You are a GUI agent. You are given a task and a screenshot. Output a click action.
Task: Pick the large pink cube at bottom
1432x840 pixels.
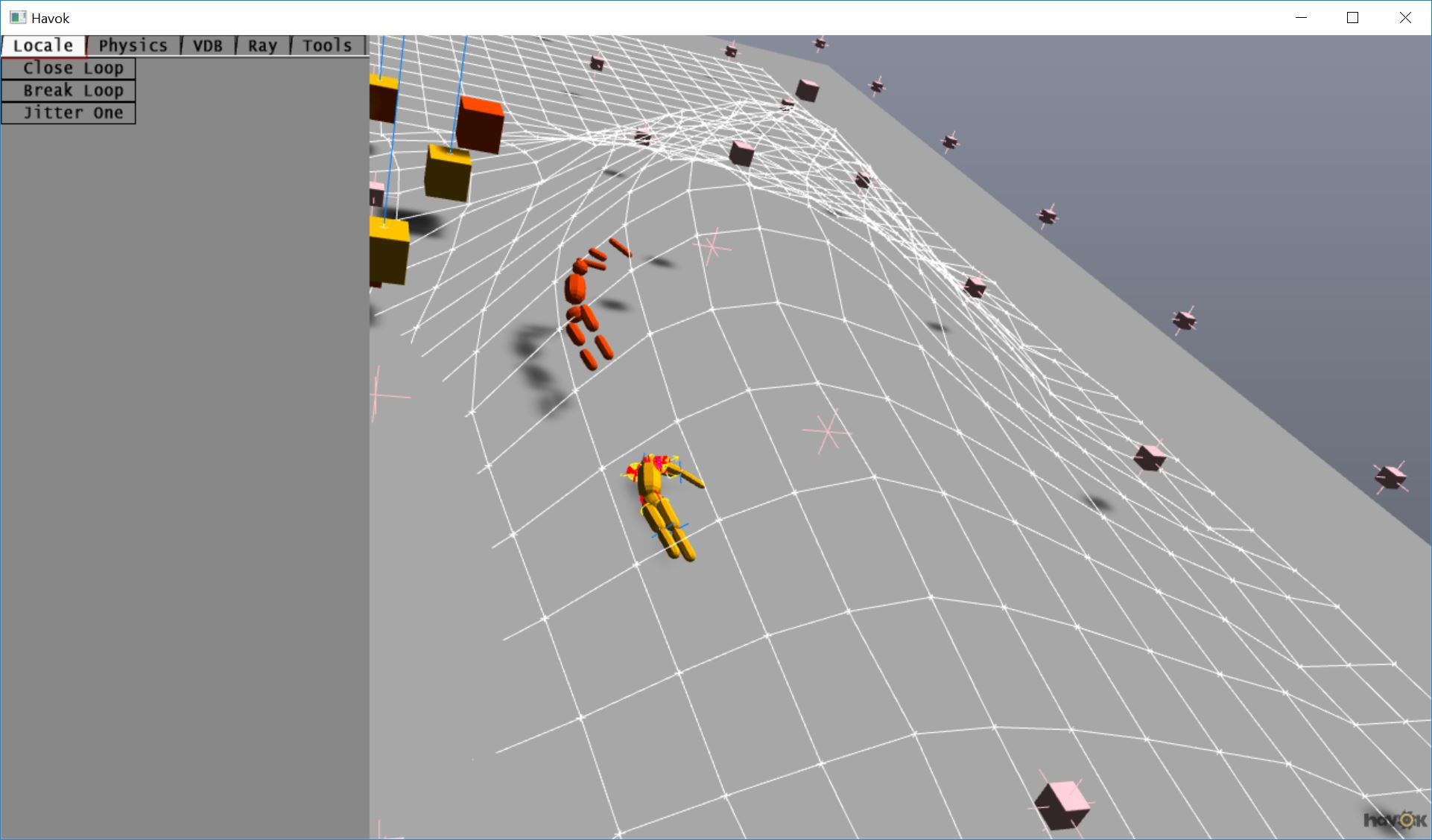1061,804
